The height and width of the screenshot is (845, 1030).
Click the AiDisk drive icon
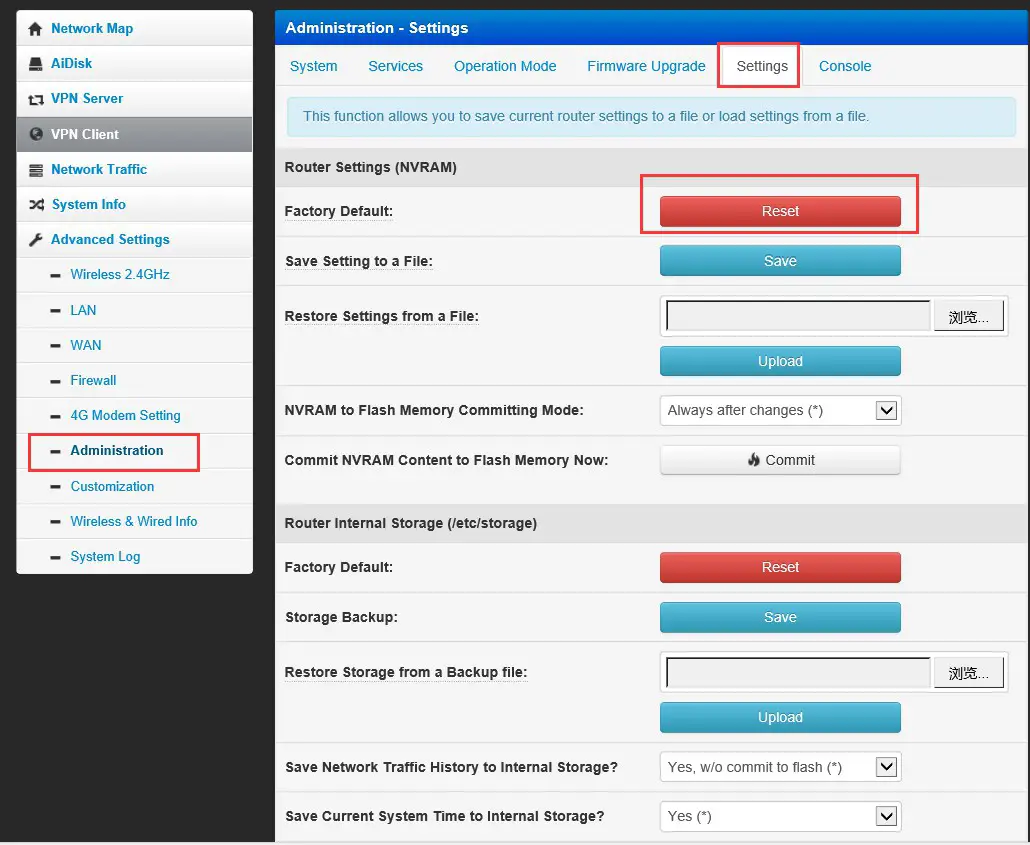coord(35,64)
